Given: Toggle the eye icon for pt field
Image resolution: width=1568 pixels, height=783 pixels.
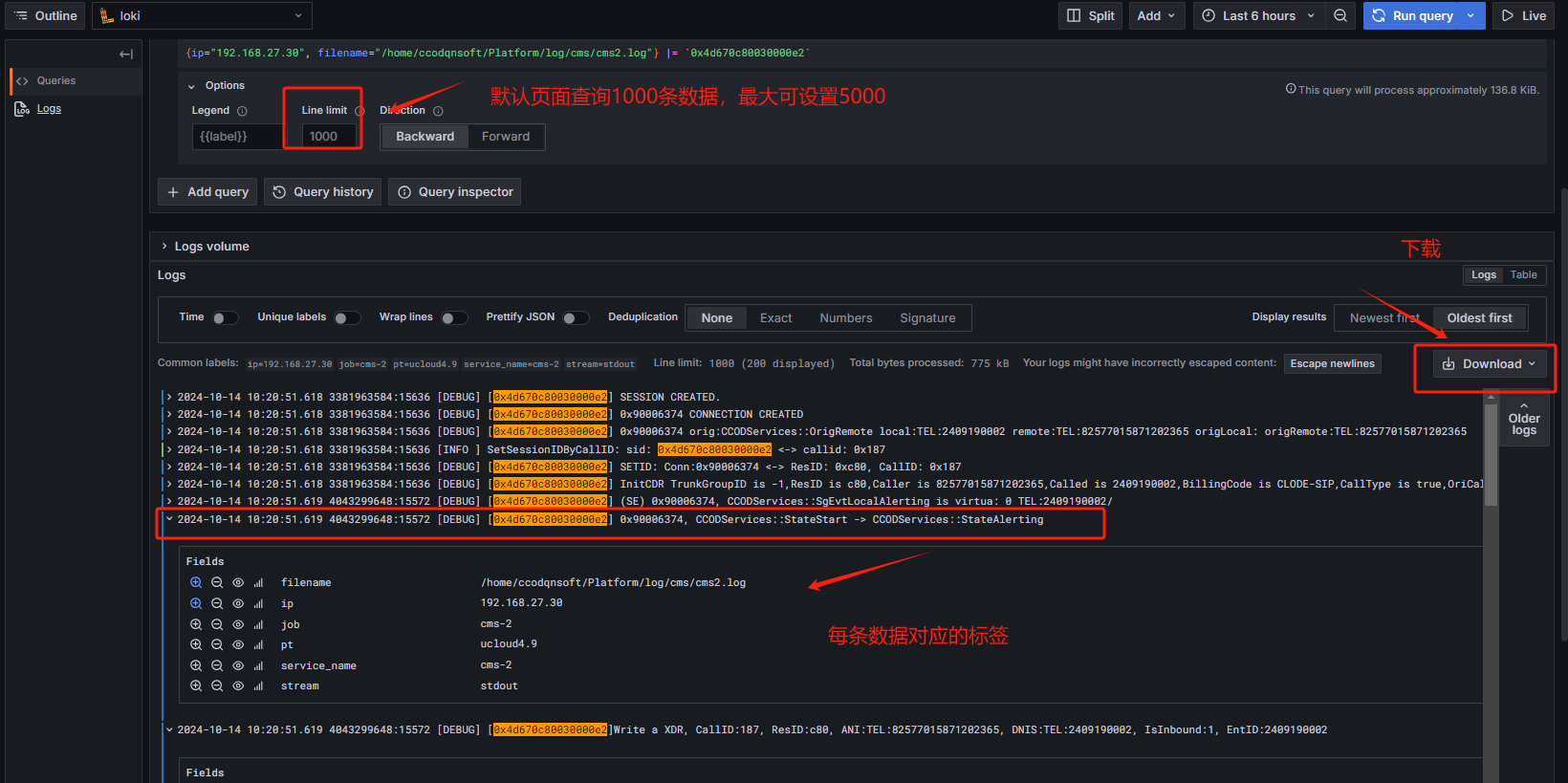Looking at the screenshot, I should tap(238, 644).
